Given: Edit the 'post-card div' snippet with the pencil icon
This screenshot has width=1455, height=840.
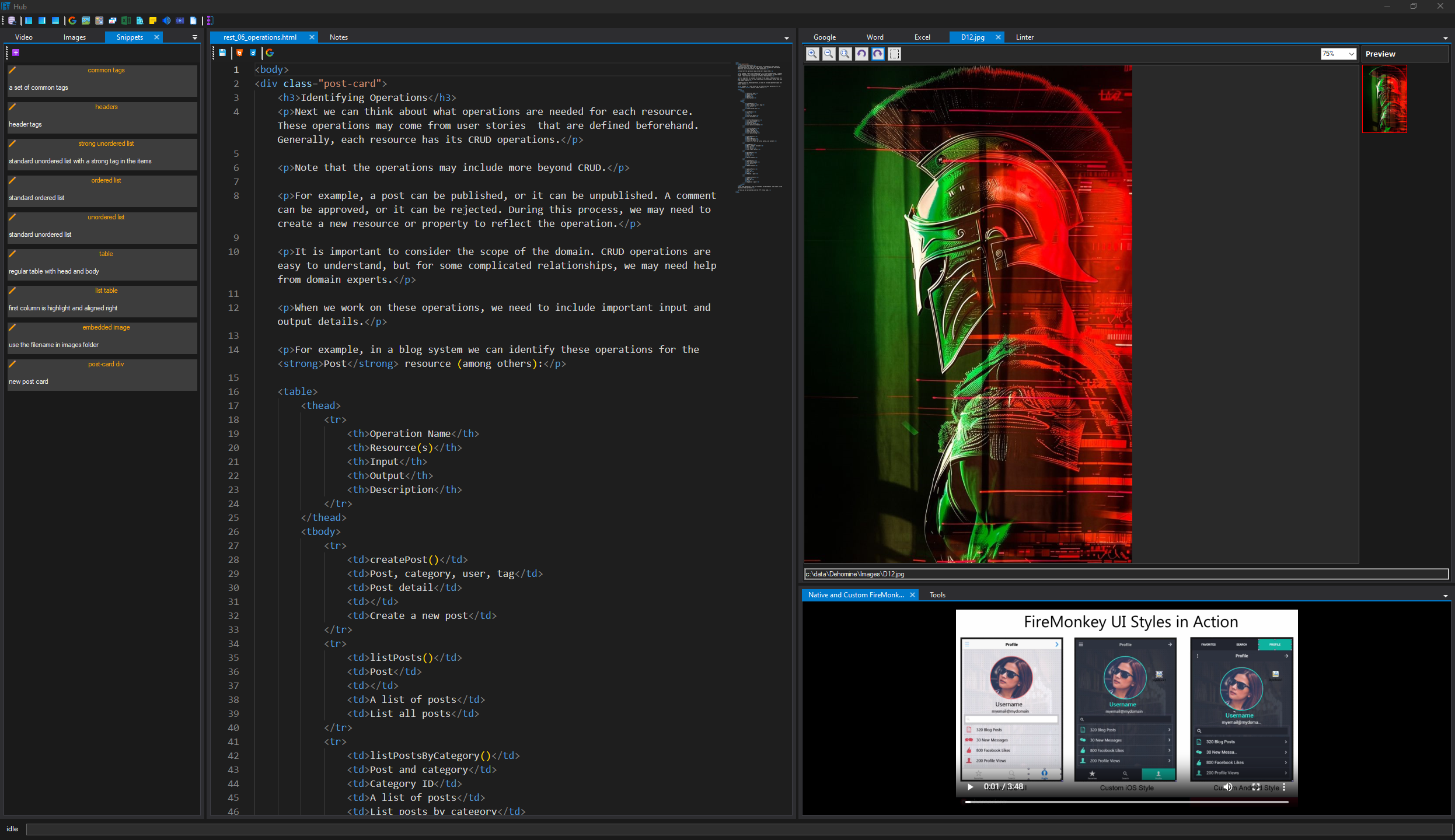Looking at the screenshot, I should [x=12, y=364].
